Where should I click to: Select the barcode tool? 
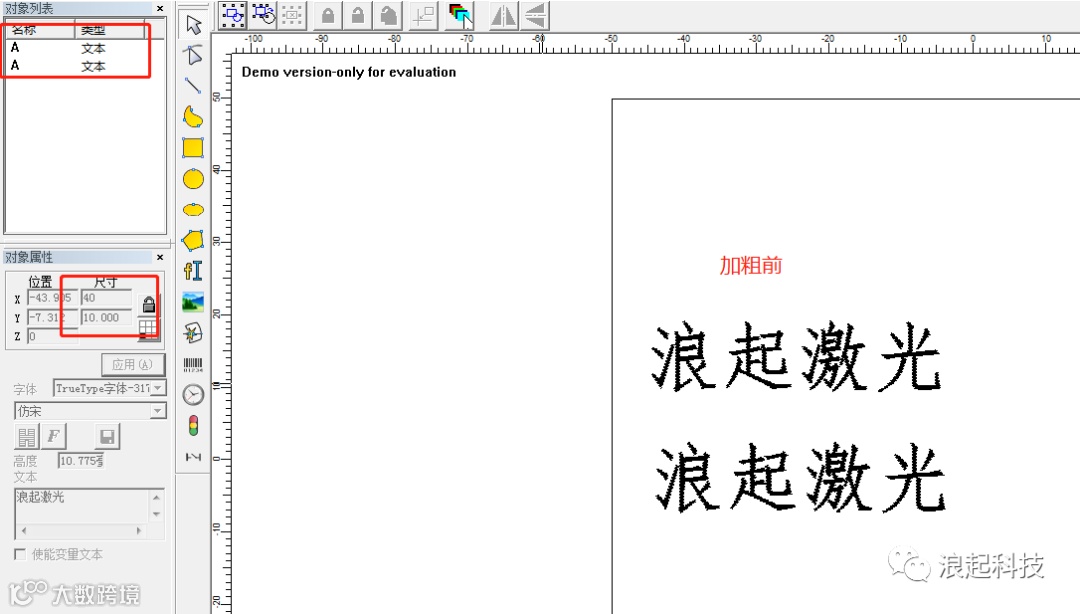[194, 365]
